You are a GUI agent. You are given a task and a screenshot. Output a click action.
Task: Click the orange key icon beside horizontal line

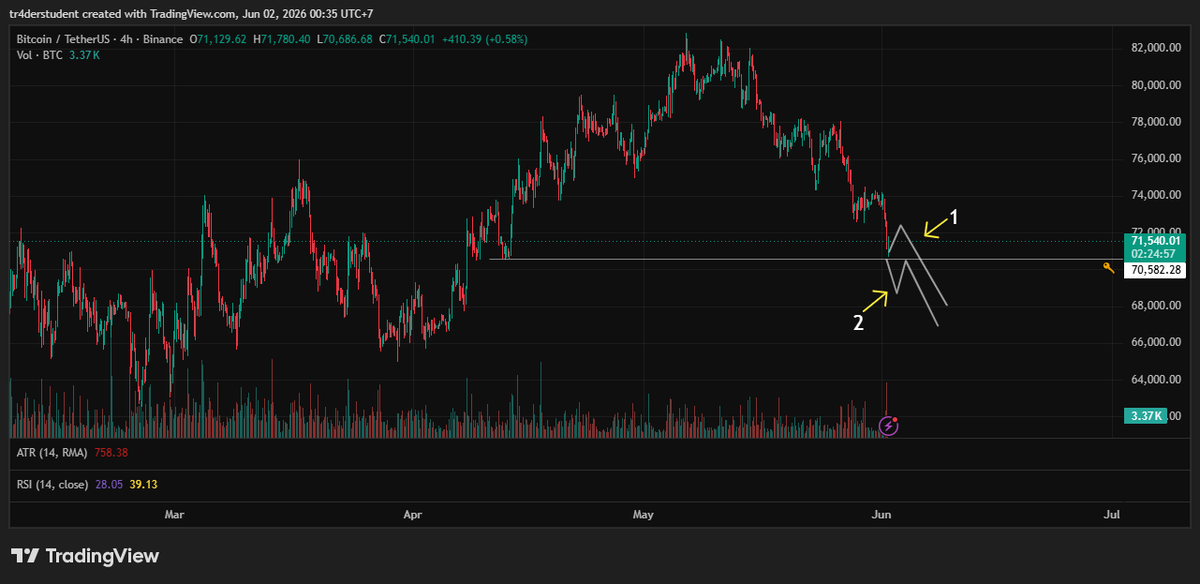[x=1109, y=268]
